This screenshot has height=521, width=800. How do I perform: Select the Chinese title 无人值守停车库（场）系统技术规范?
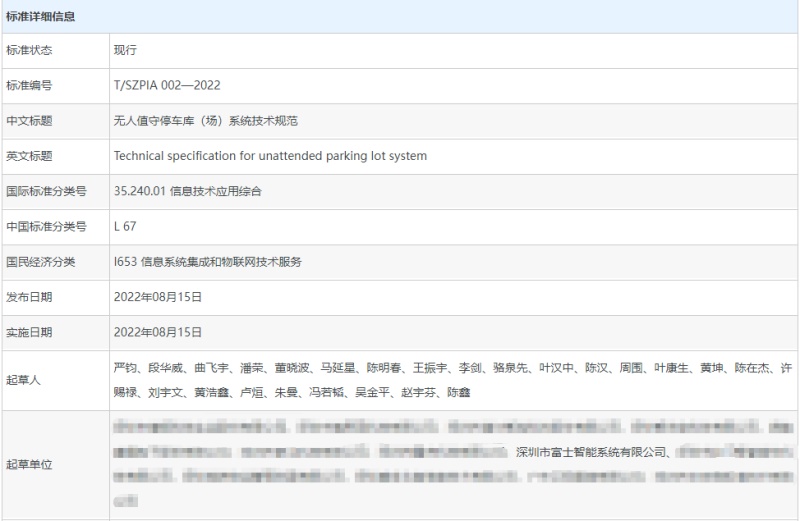(206, 121)
